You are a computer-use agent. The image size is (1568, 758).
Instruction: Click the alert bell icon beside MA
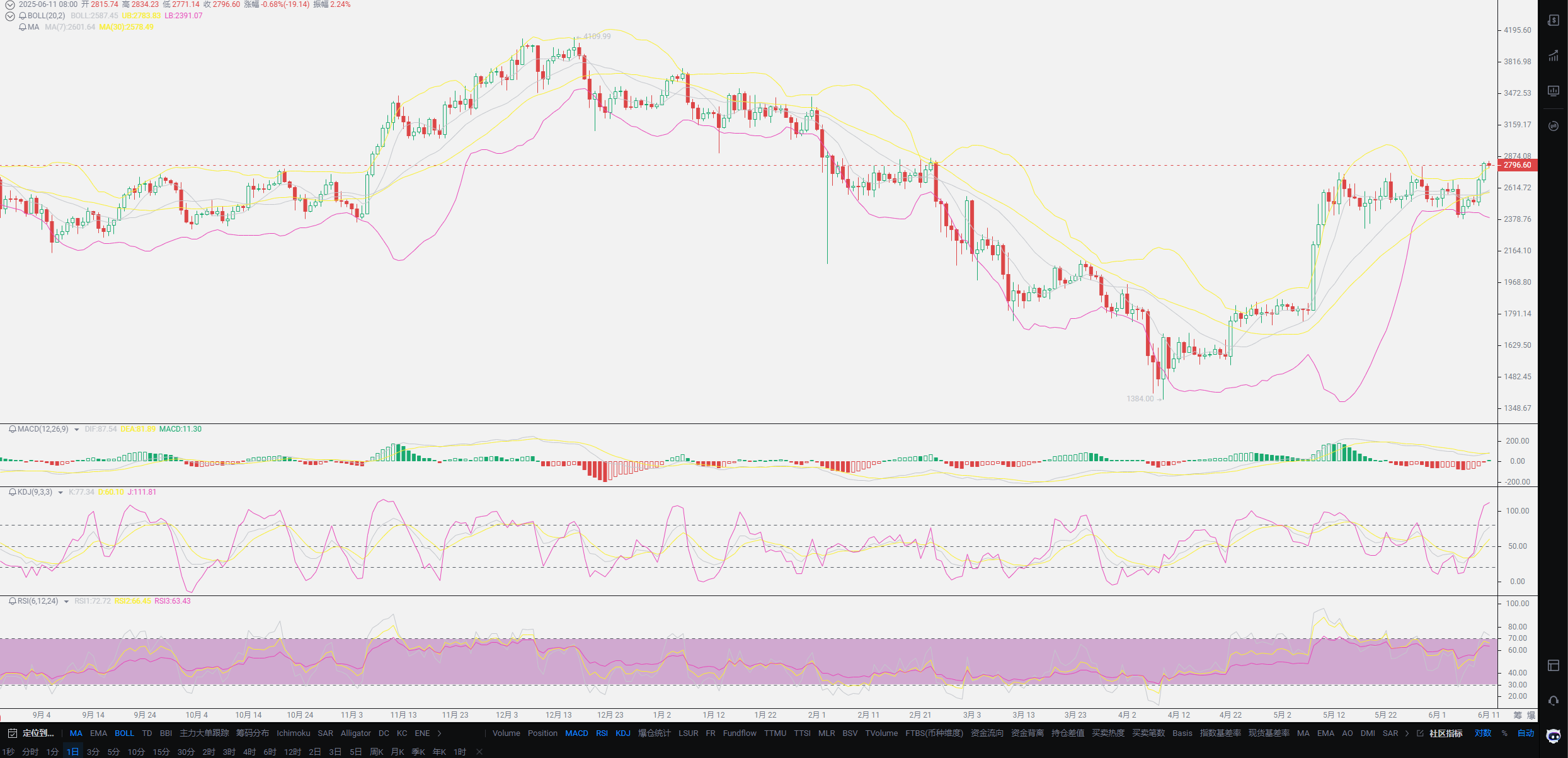tap(23, 27)
